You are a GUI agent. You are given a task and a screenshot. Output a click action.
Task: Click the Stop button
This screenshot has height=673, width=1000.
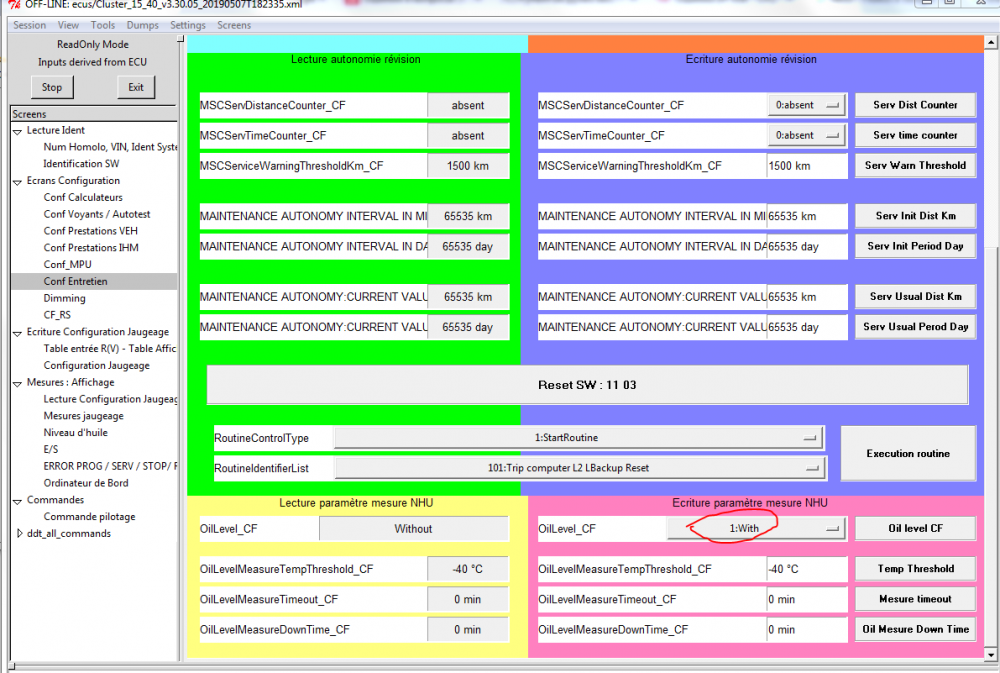[x=52, y=87]
